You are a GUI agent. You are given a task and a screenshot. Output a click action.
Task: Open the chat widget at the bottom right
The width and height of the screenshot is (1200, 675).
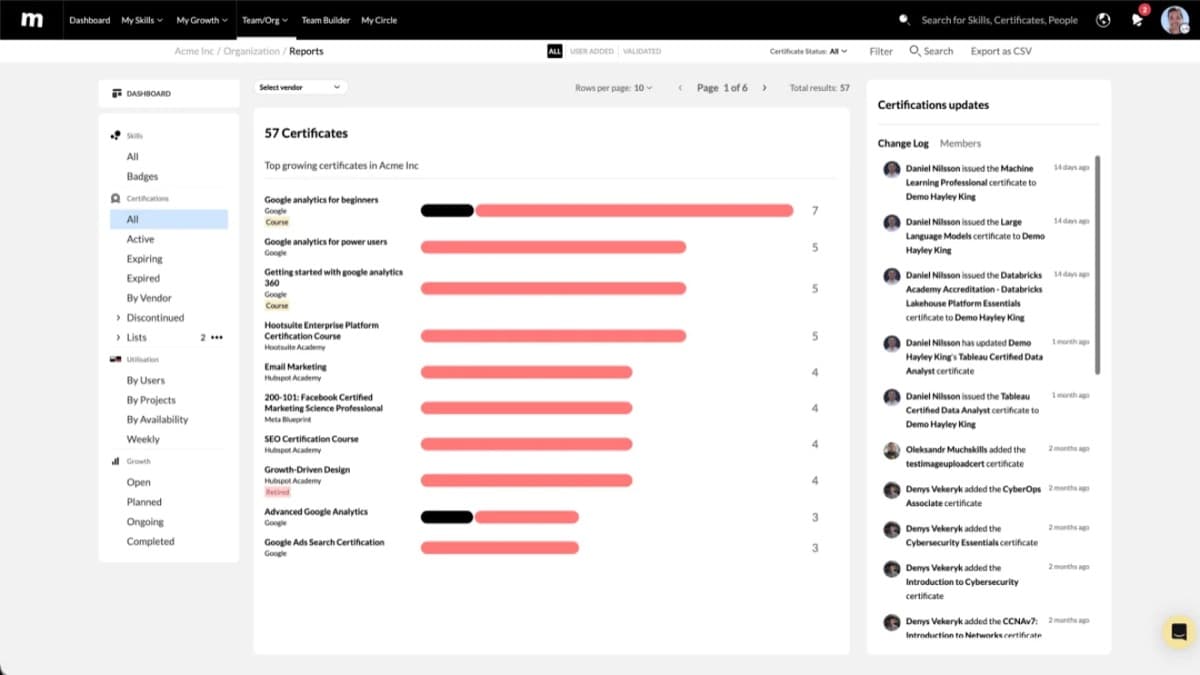click(1179, 631)
